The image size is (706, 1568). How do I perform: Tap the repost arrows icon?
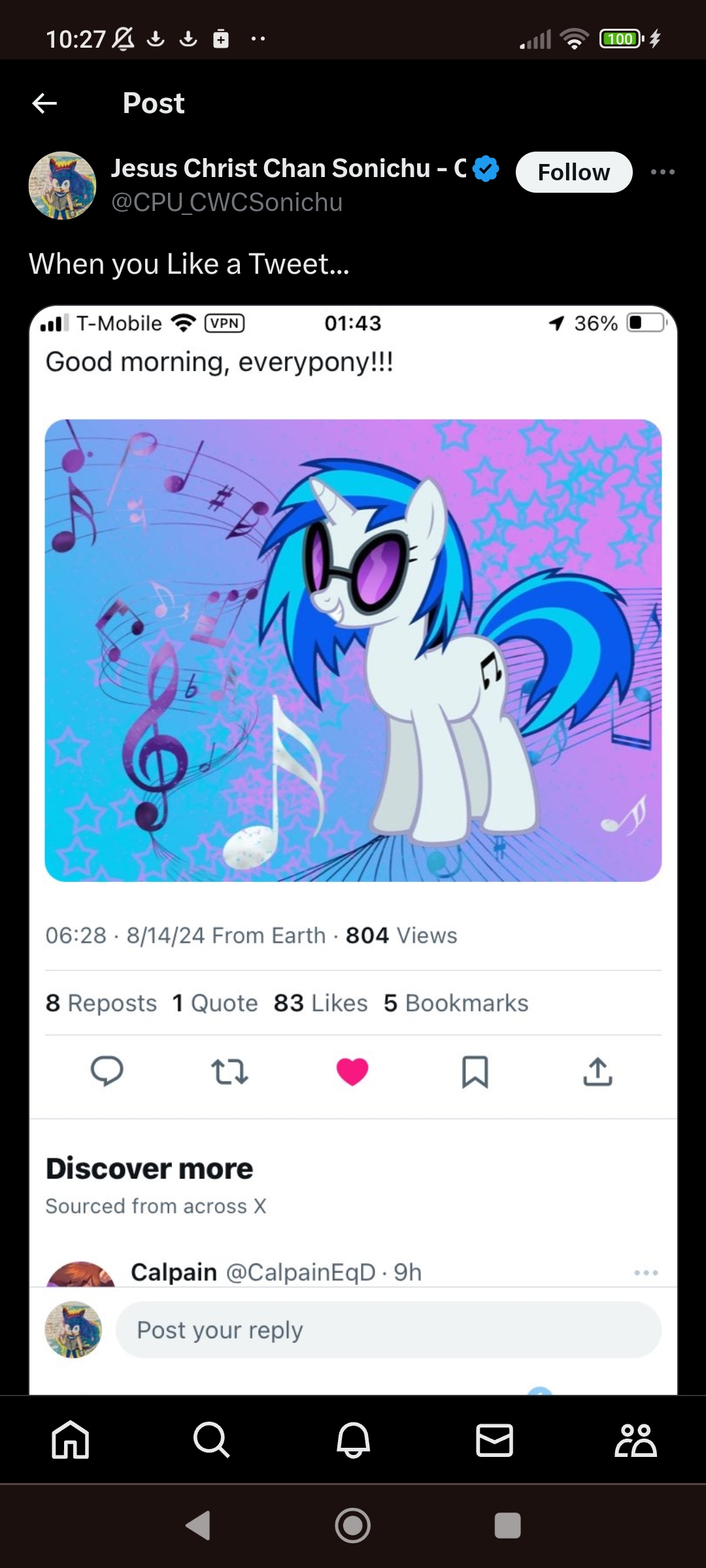pos(229,1071)
